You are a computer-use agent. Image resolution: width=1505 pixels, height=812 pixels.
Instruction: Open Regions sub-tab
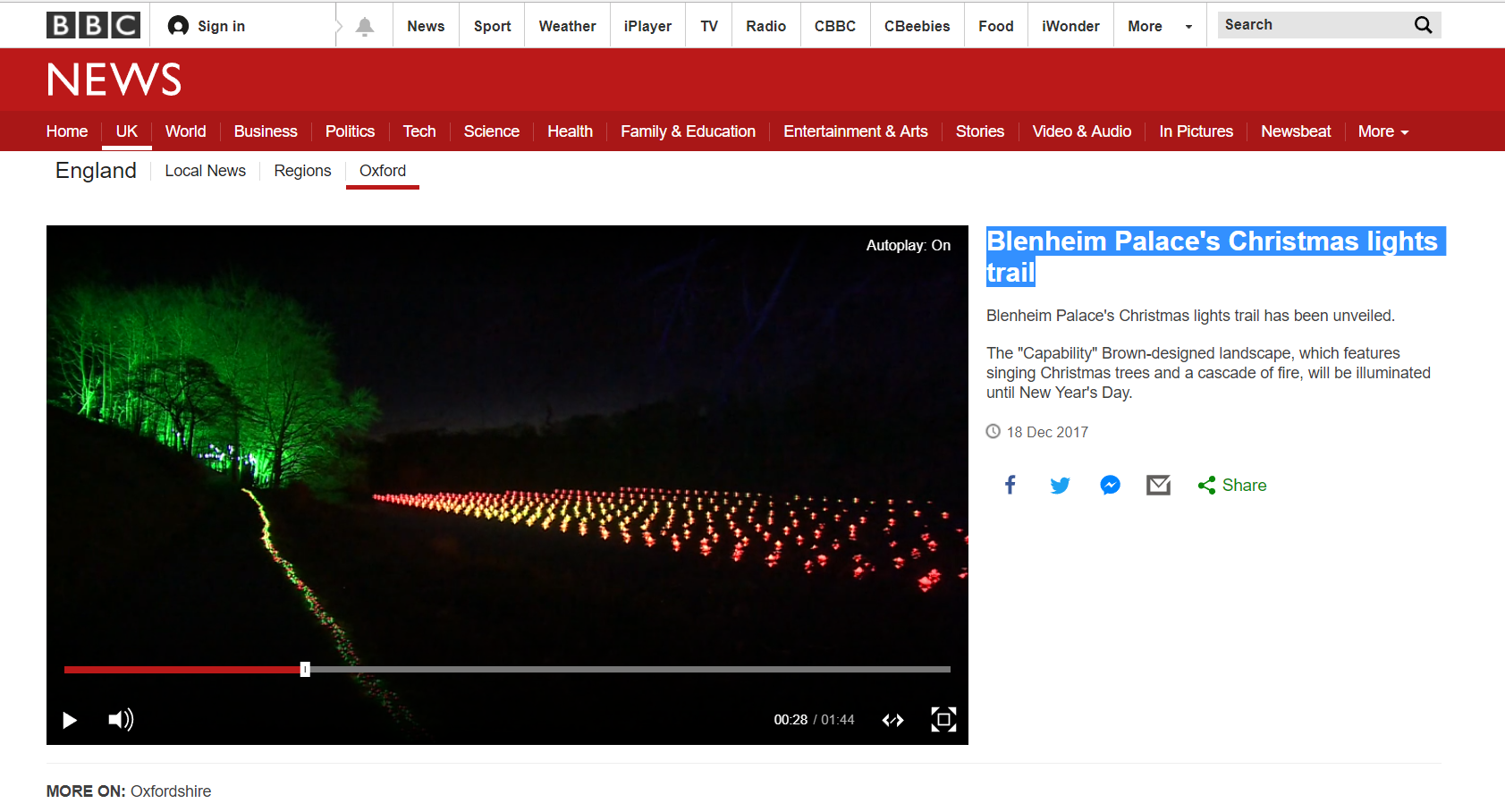click(302, 171)
